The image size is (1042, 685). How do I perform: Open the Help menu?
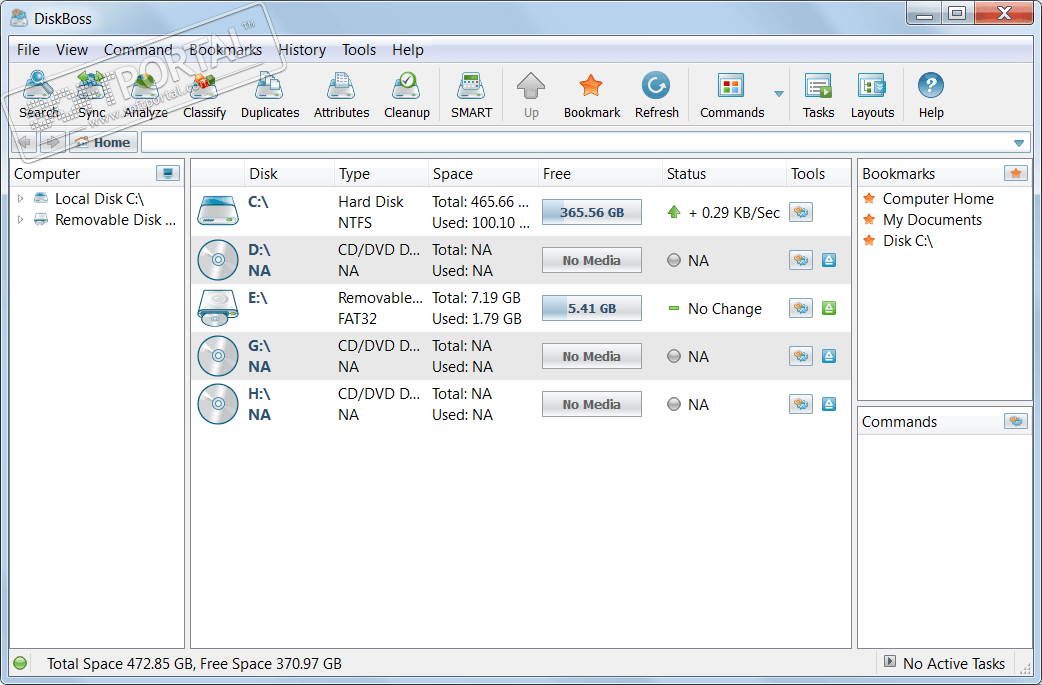[x=408, y=50]
